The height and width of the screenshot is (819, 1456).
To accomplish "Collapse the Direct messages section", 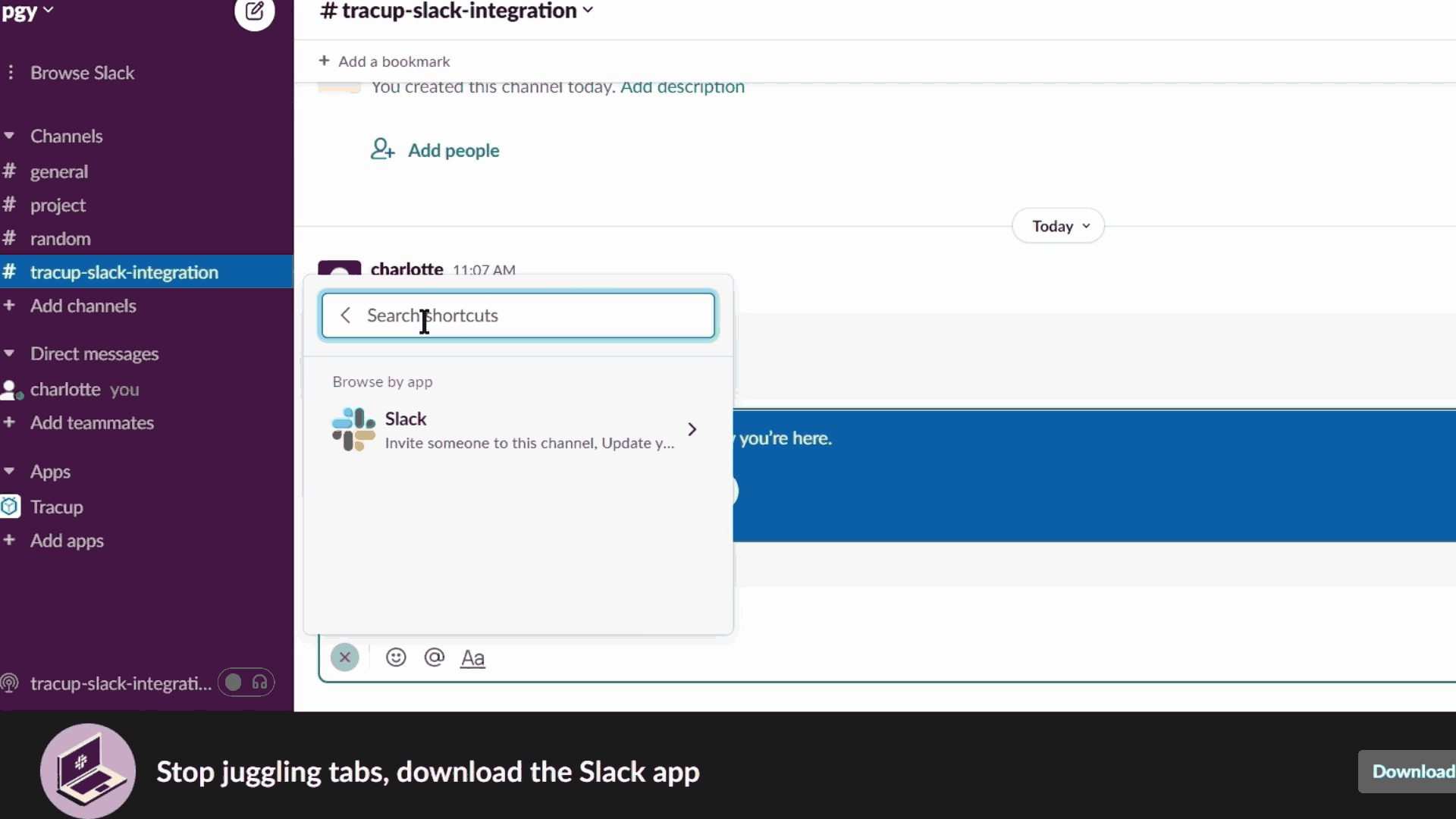I will [x=9, y=353].
